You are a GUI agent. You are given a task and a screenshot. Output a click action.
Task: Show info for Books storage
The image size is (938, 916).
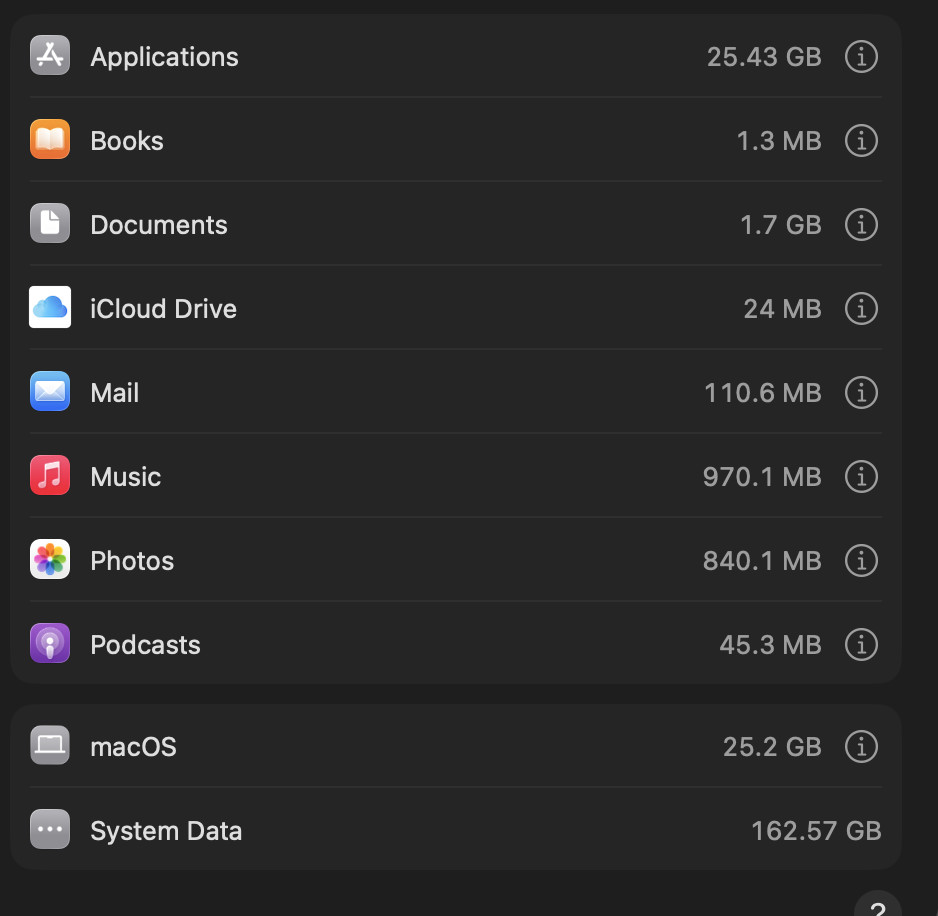pyautogui.click(x=861, y=140)
